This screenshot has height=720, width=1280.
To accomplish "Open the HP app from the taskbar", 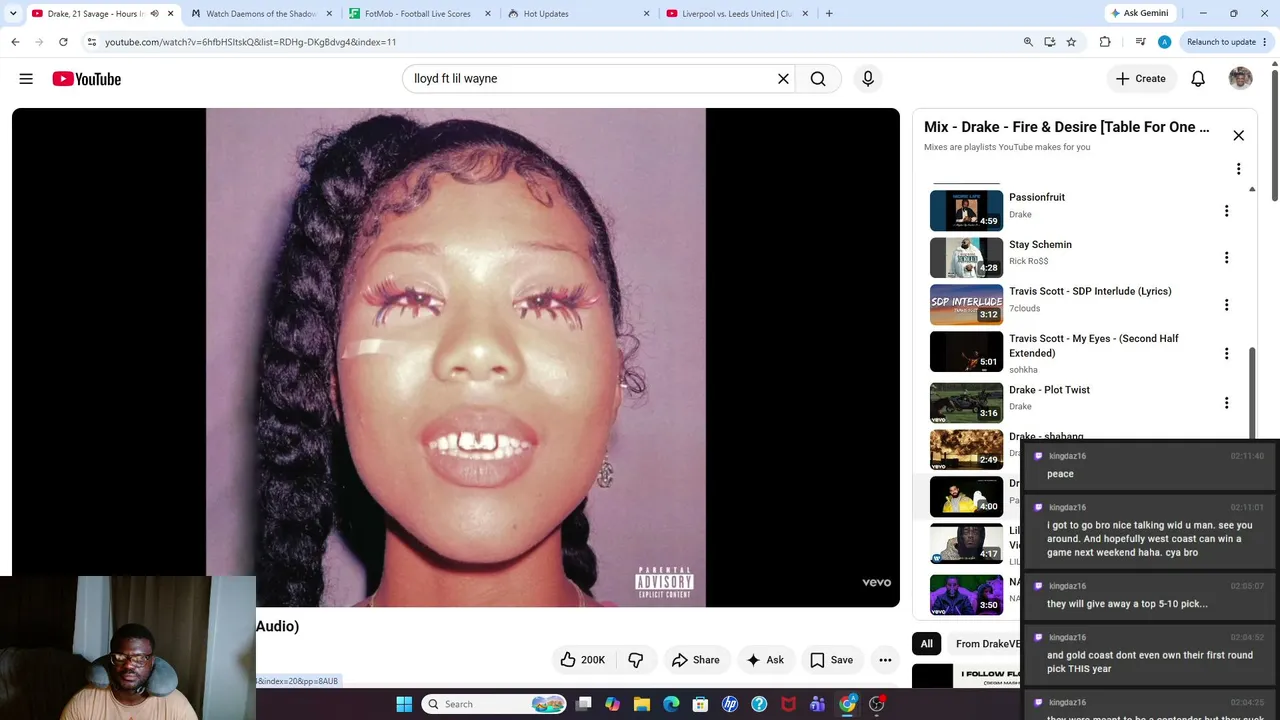I will 730,704.
